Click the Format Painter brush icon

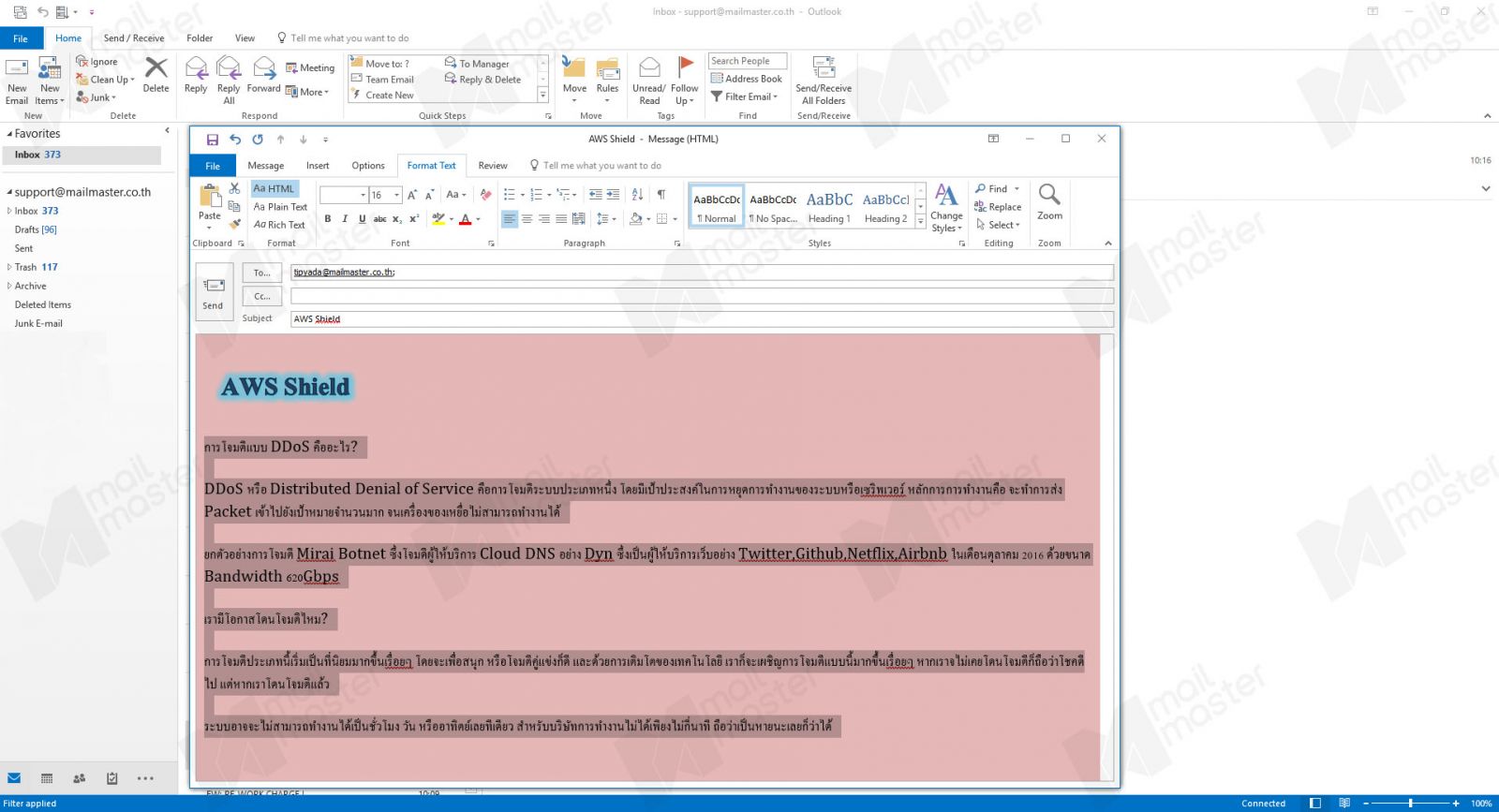pos(235,224)
